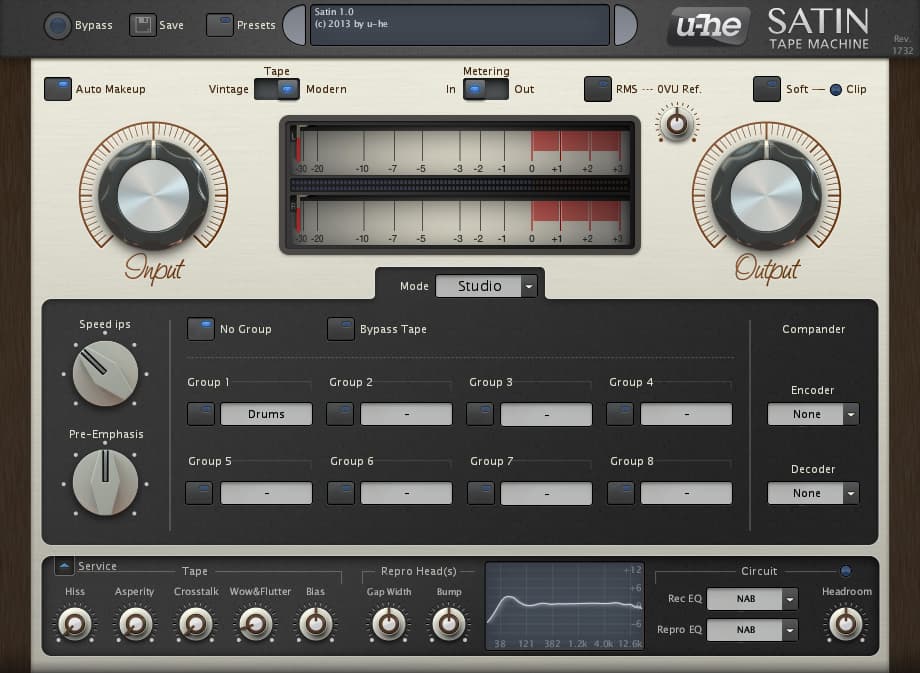Collapse the Service panel arrow
920x673 pixels.
point(64,566)
